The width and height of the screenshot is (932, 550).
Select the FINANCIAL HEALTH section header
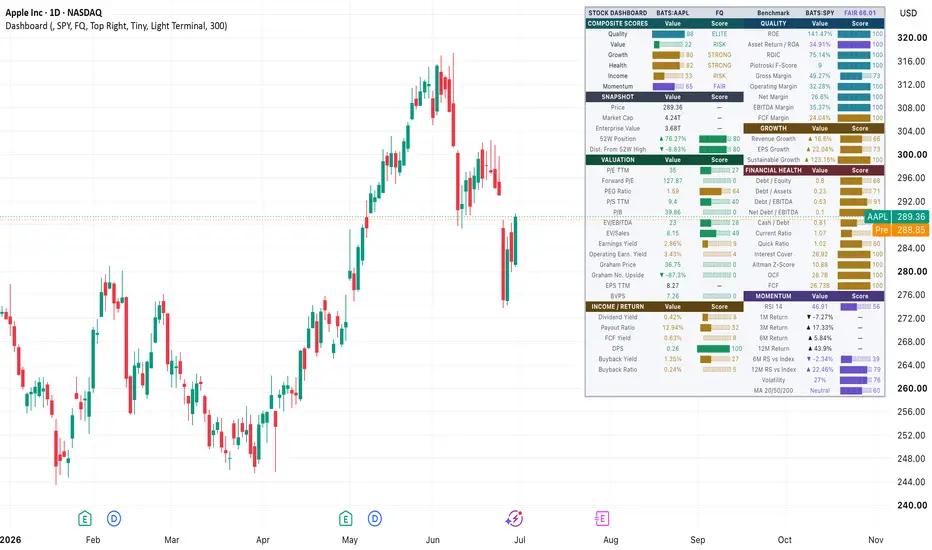pyautogui.click(x=773, y=170)
